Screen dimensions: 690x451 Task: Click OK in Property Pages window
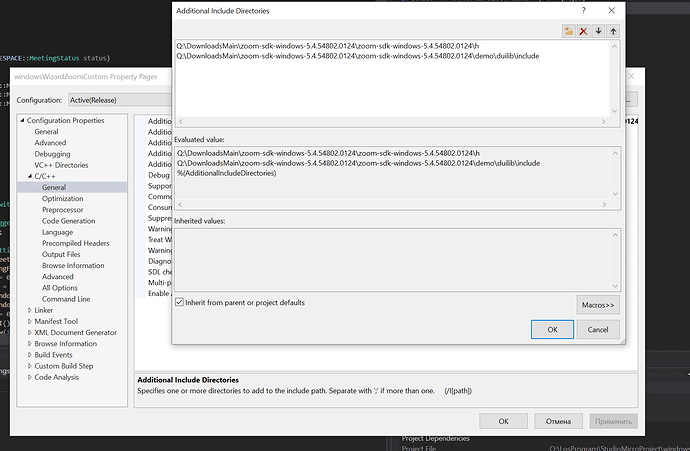[503, 421]
